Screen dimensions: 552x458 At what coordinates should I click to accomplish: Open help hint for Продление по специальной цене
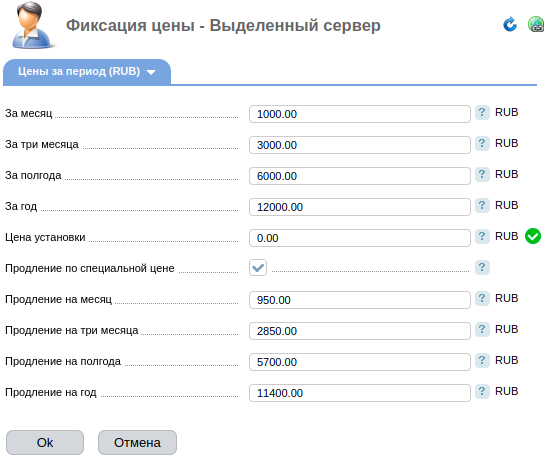pyautogui.click(x=482, y=268)
